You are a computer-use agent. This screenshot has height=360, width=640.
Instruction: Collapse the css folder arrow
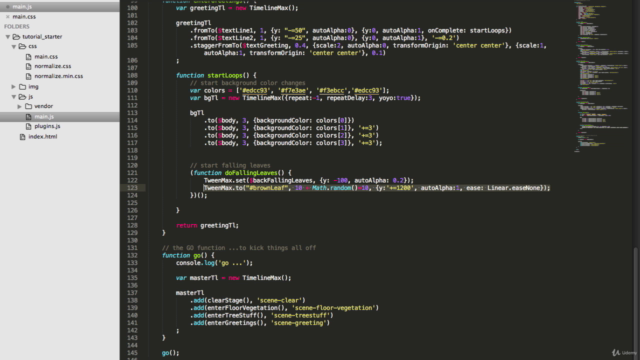(x=14, y=47)
